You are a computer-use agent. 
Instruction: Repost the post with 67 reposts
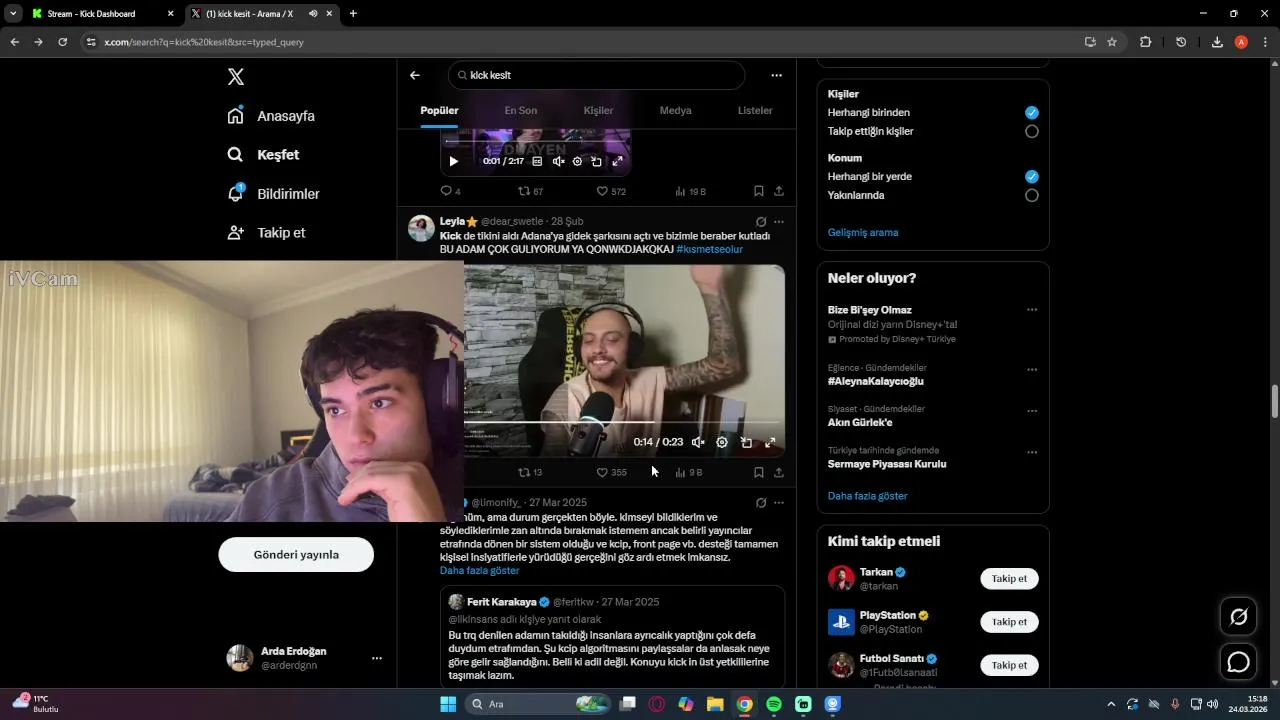(530, 191)
